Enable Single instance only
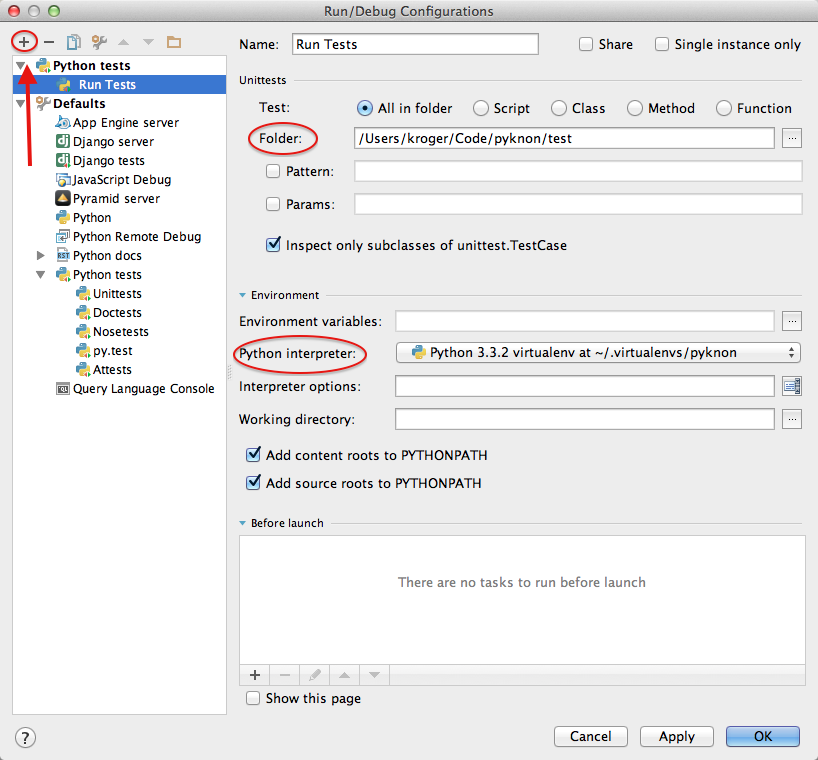818x760 pixels. click(x=661, y=44)
